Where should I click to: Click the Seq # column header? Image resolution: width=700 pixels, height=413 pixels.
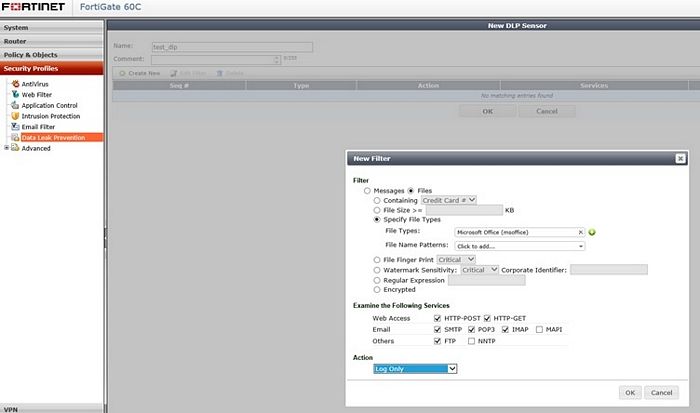coord(179,85)
